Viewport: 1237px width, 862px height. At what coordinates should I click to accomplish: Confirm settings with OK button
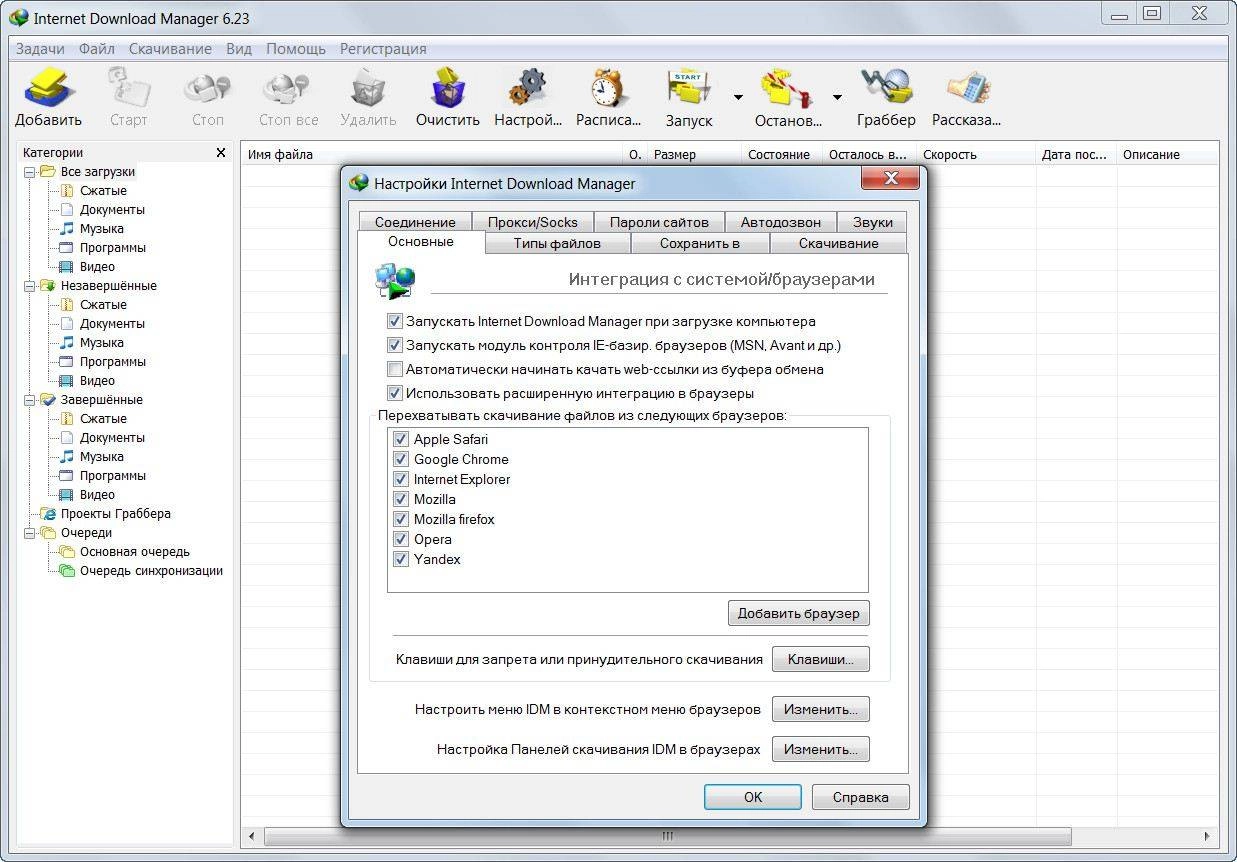coord(753,797)
